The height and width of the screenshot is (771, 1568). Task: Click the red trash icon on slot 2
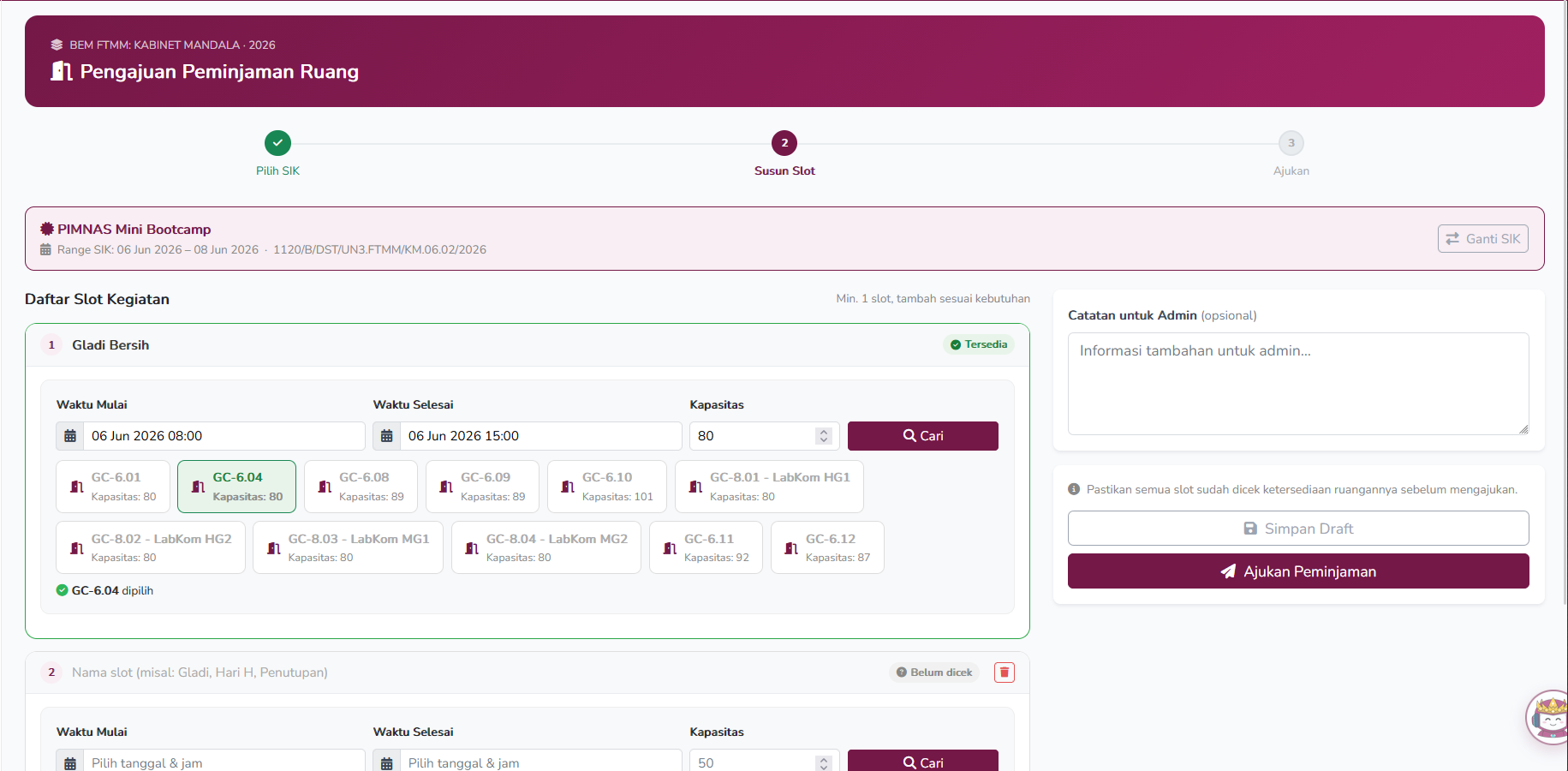[1005, 672]
